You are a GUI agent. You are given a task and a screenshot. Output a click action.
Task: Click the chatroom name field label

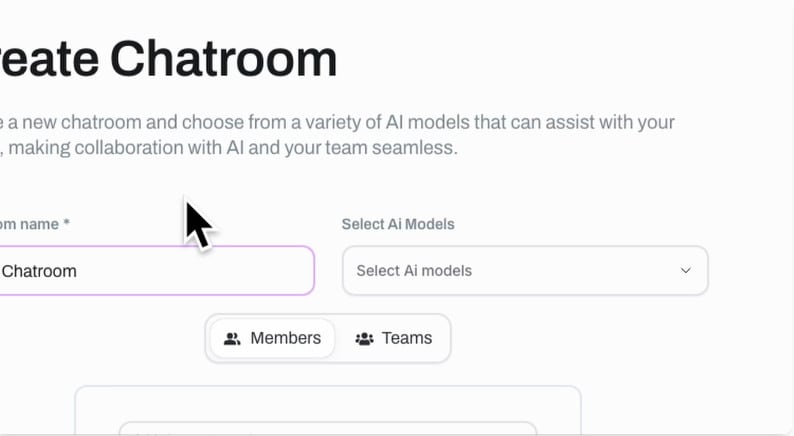35,224
